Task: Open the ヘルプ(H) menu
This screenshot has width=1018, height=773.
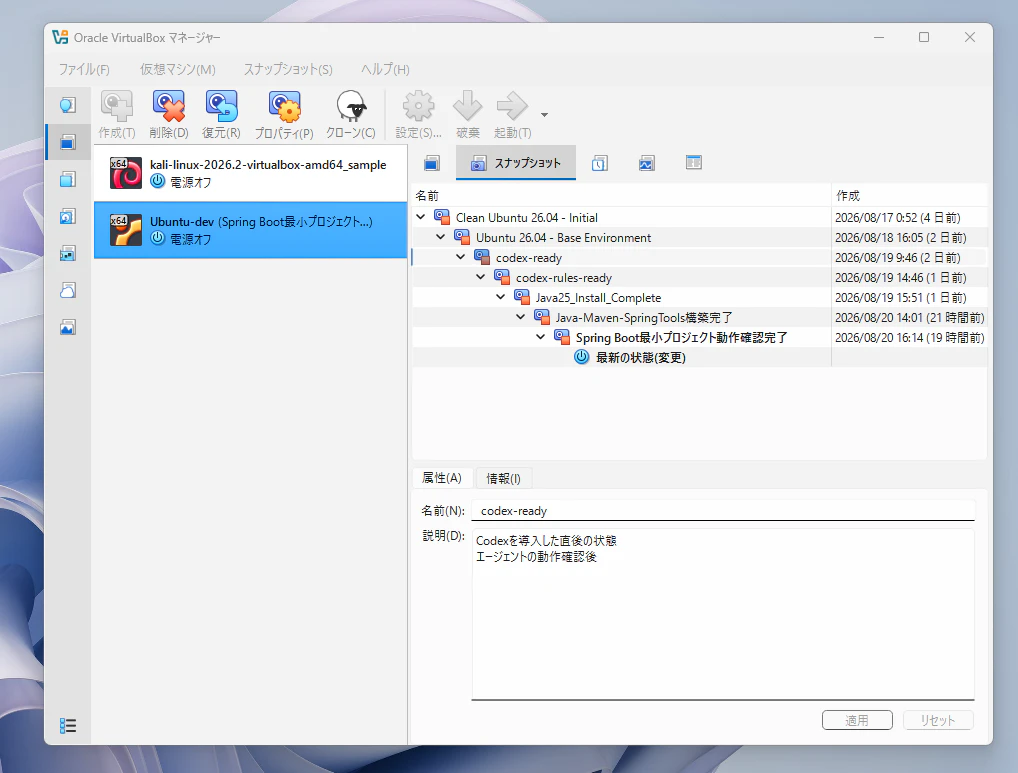Action: coord(385,69)
